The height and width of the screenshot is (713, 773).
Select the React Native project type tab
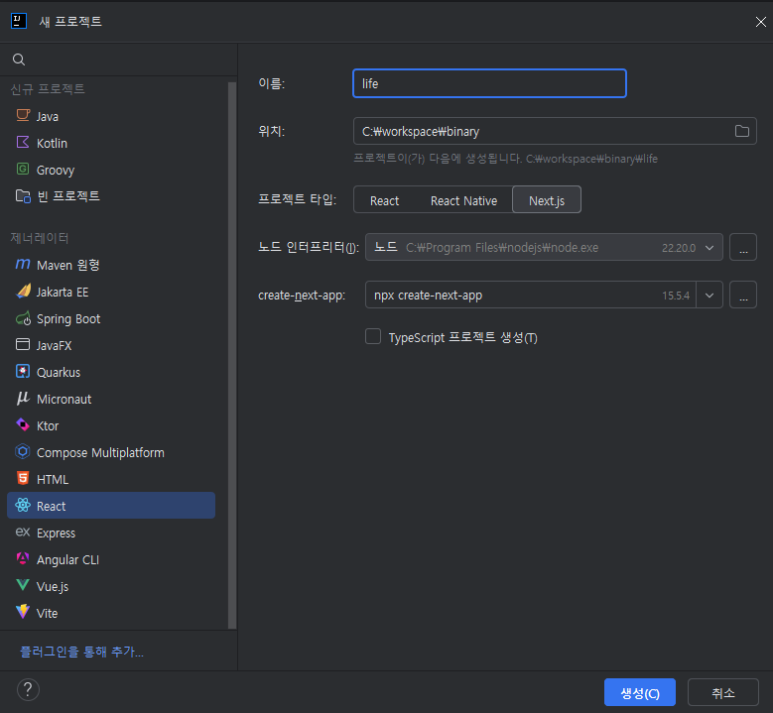(x=463, y=200)
